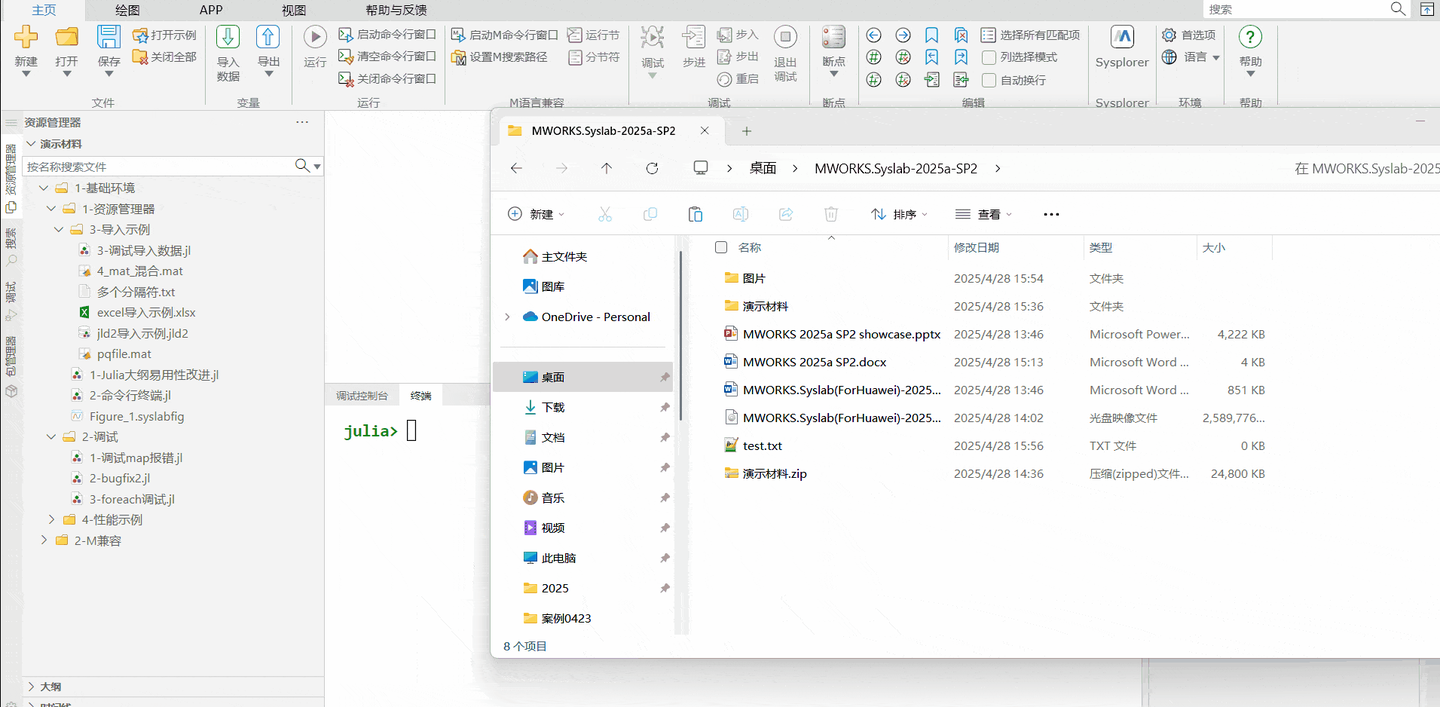
Task: Click 桌面 in the Explorer address breadcrumb
Action: (763, 168)
